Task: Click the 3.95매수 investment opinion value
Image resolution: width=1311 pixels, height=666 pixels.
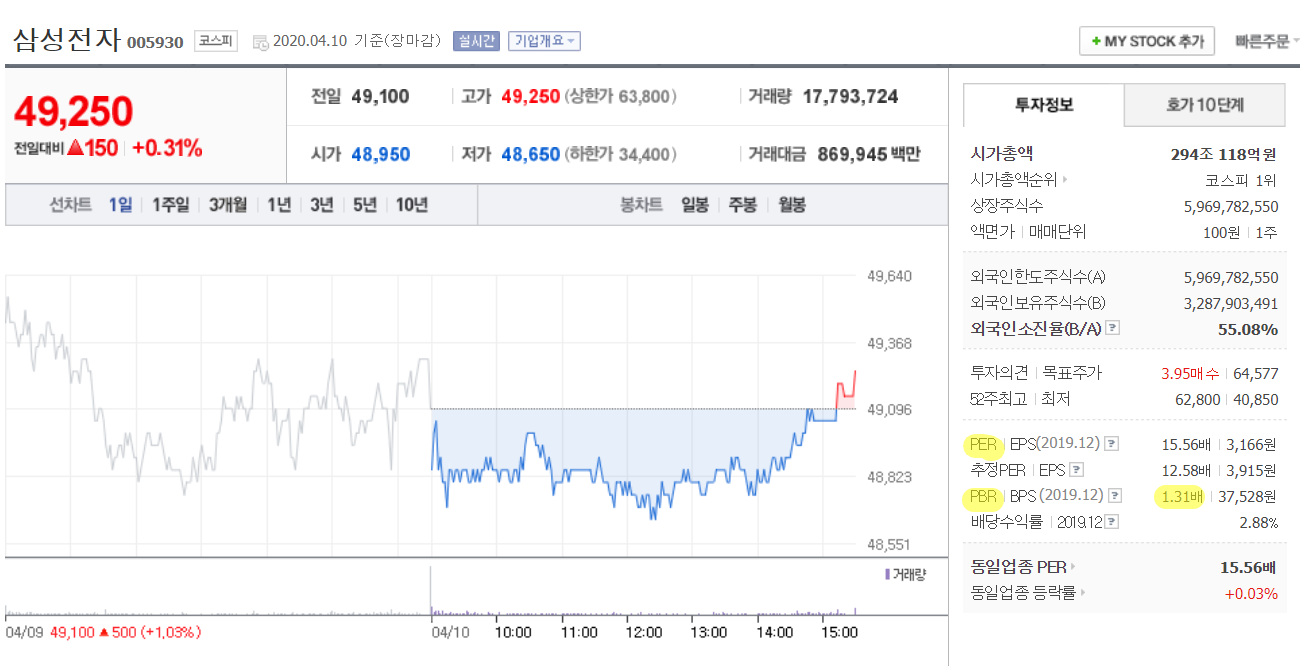Action: coord(1190,373)
